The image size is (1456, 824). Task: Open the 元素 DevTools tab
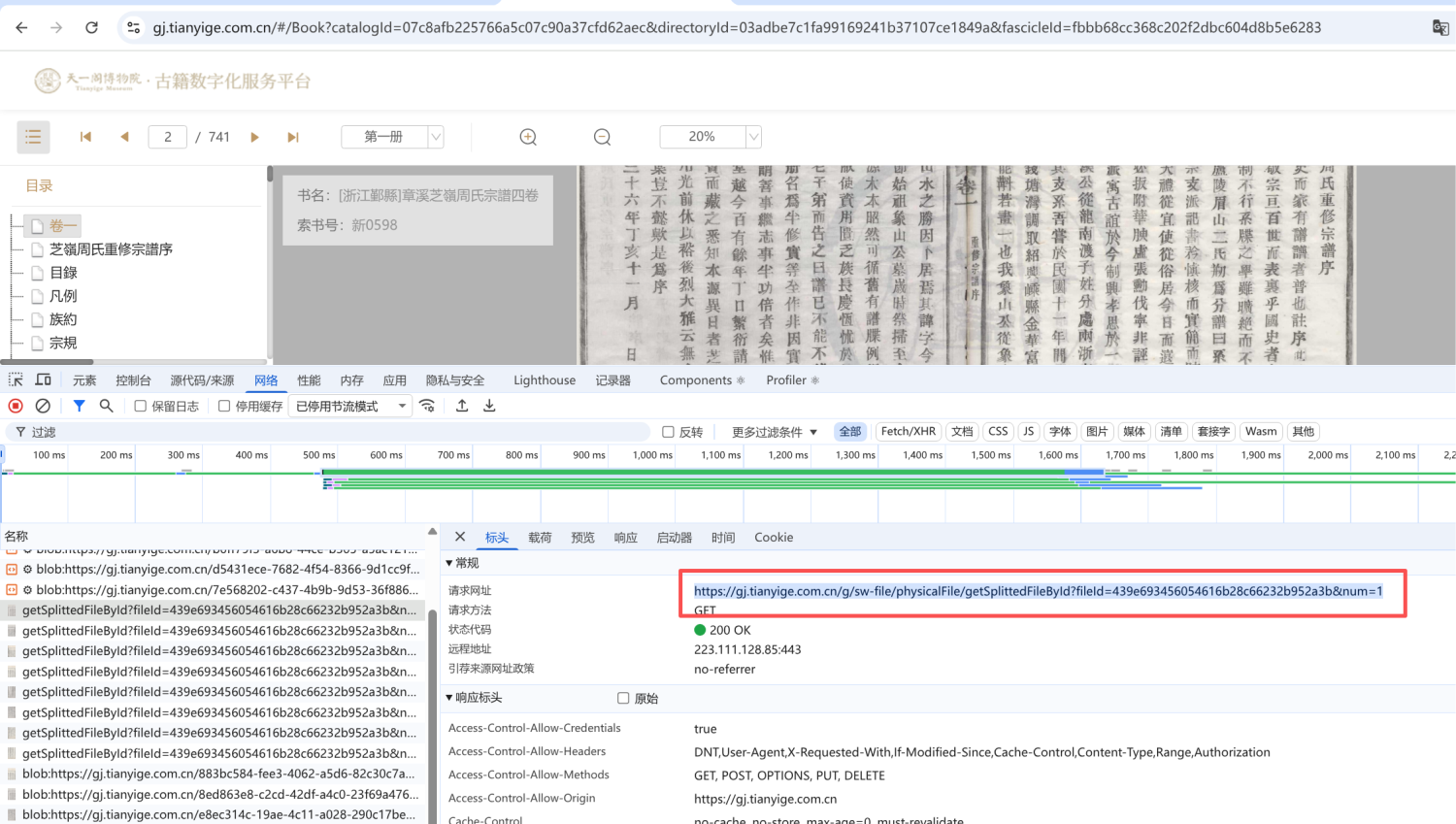coord(84,379)
